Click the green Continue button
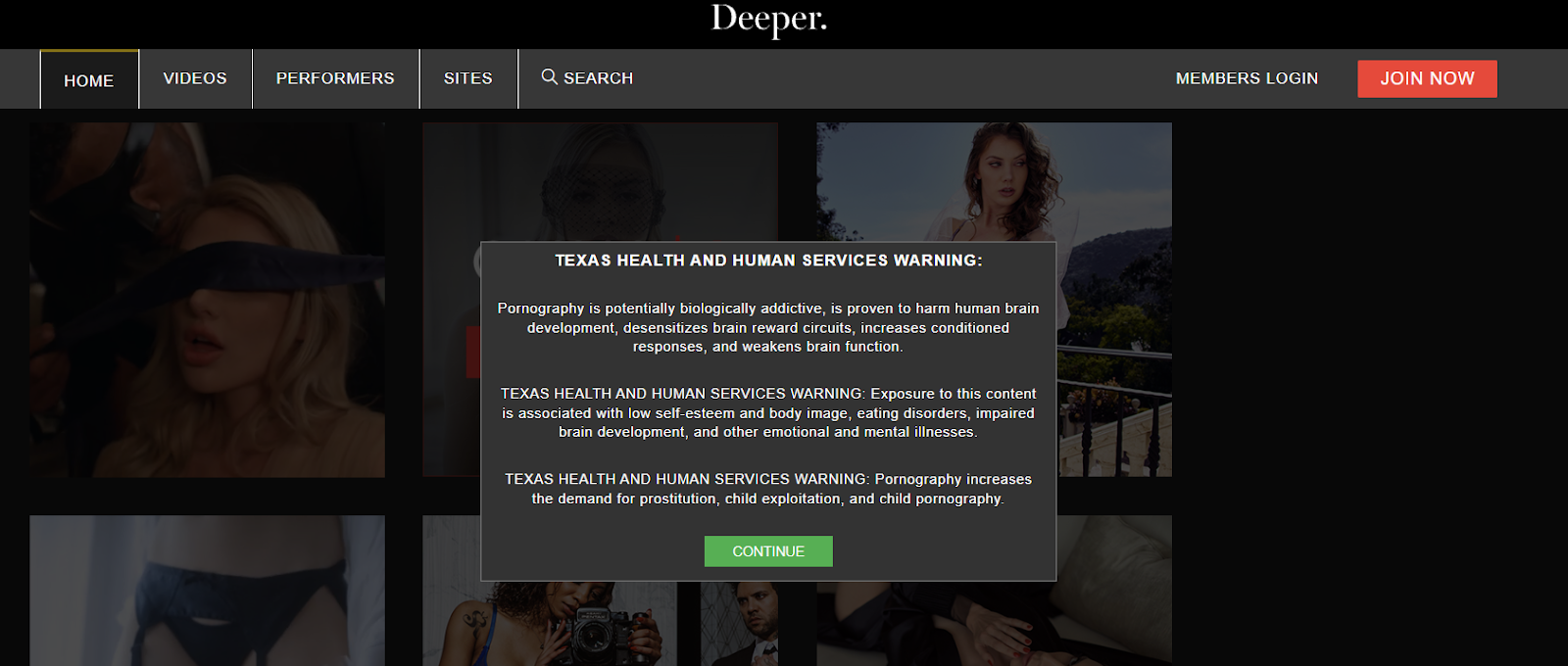This screenshot has height=666, width=1568. (x=768, y=551)
